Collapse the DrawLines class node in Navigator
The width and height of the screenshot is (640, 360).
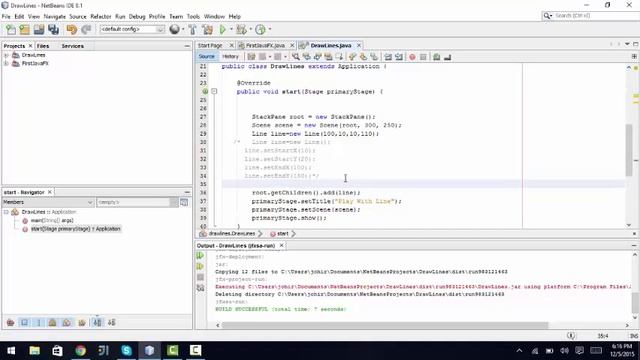click(6, 212)
